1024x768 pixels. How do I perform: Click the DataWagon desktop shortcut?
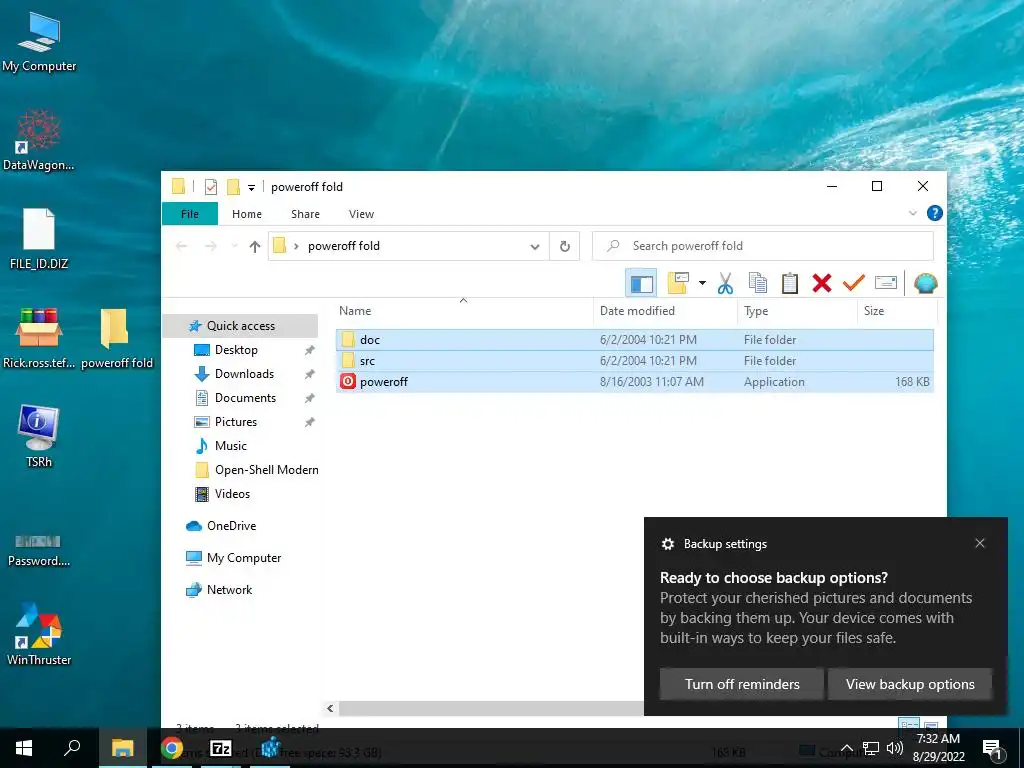39,140
